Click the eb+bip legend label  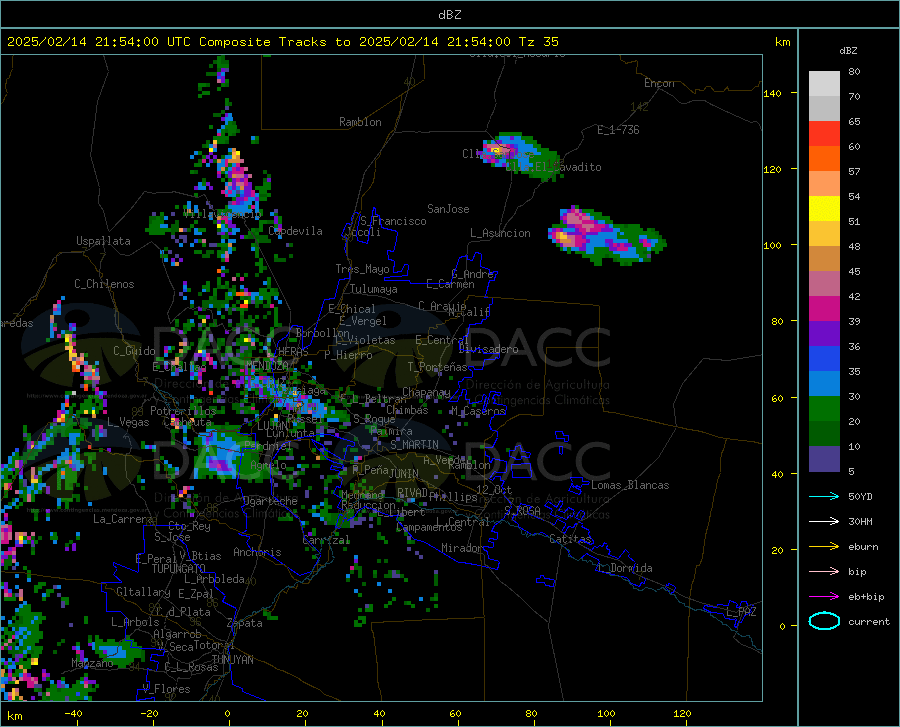click(866, 597)
